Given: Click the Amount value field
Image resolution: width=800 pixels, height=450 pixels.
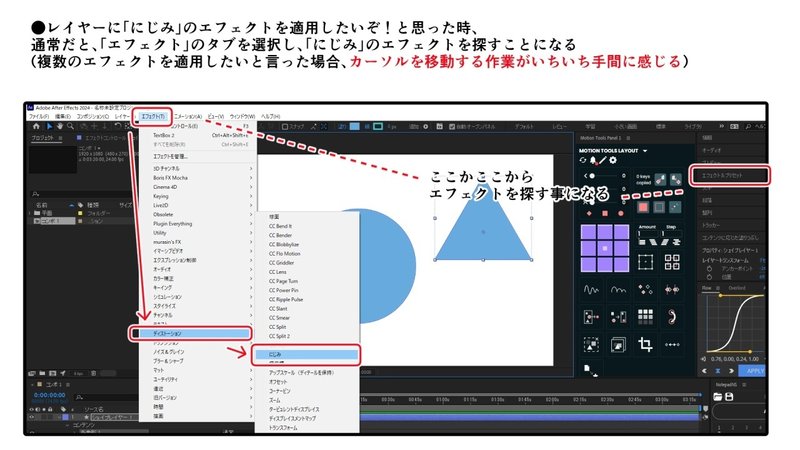Looking at the screenshot, I should pyautogui.click(x=647, y=233).
